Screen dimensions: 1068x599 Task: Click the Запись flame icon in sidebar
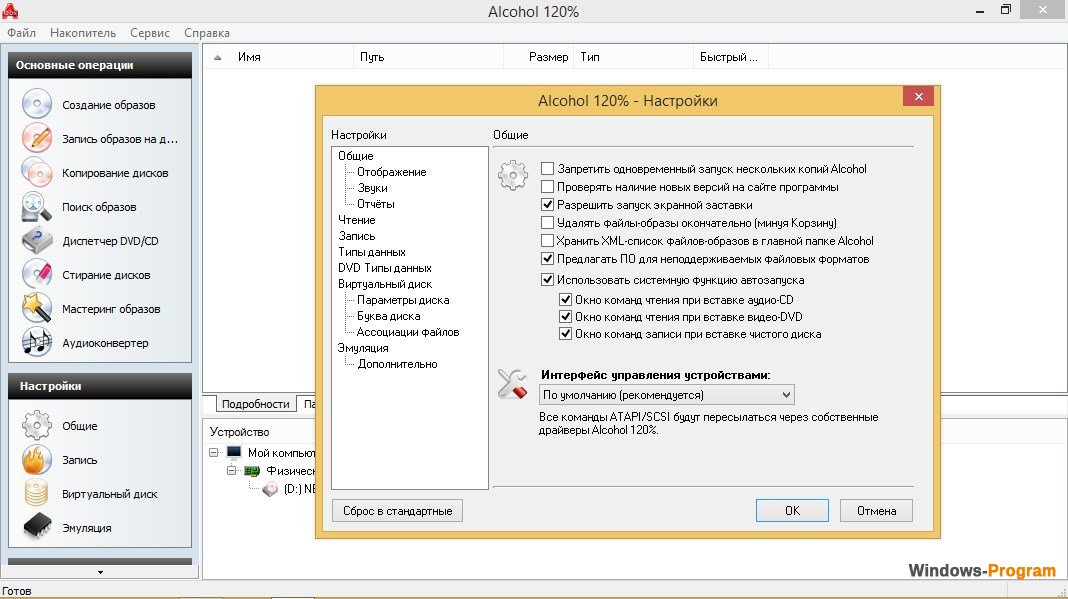(37, 459)
